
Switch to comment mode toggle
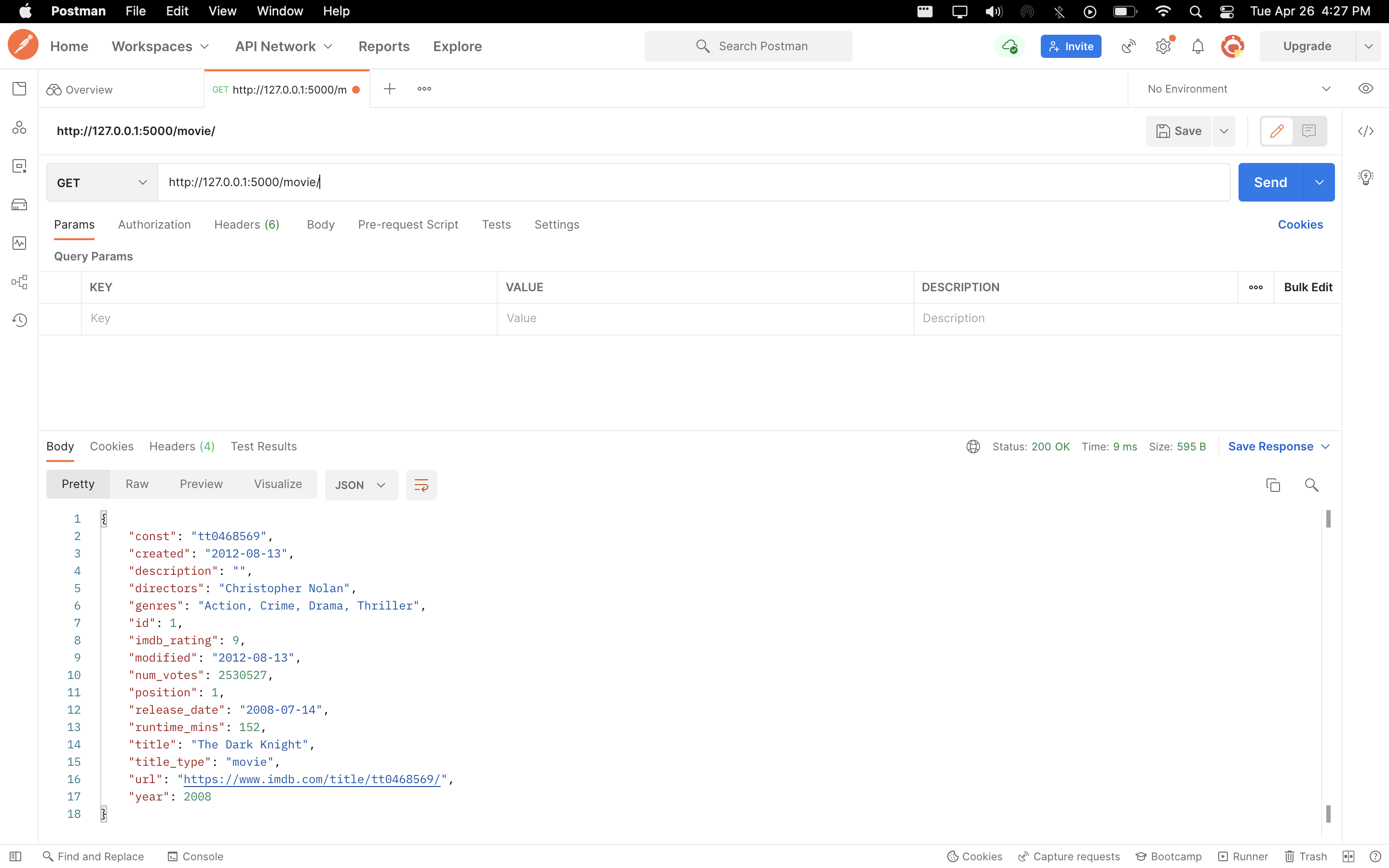tap(1308, 132)
